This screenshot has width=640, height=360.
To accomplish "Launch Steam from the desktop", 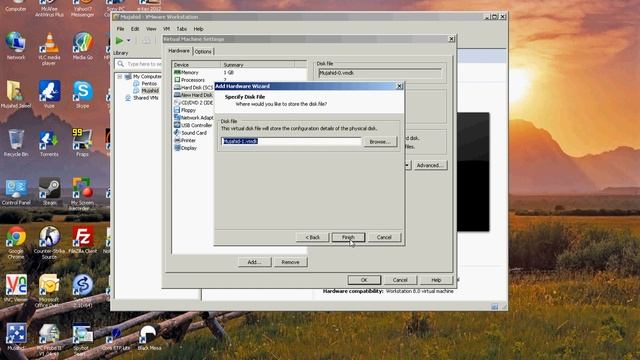I will [49, 191].
